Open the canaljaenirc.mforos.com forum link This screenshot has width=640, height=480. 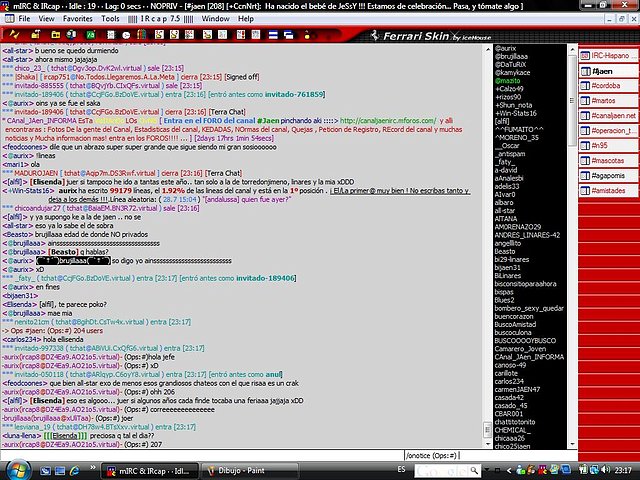tap(388, 121)
